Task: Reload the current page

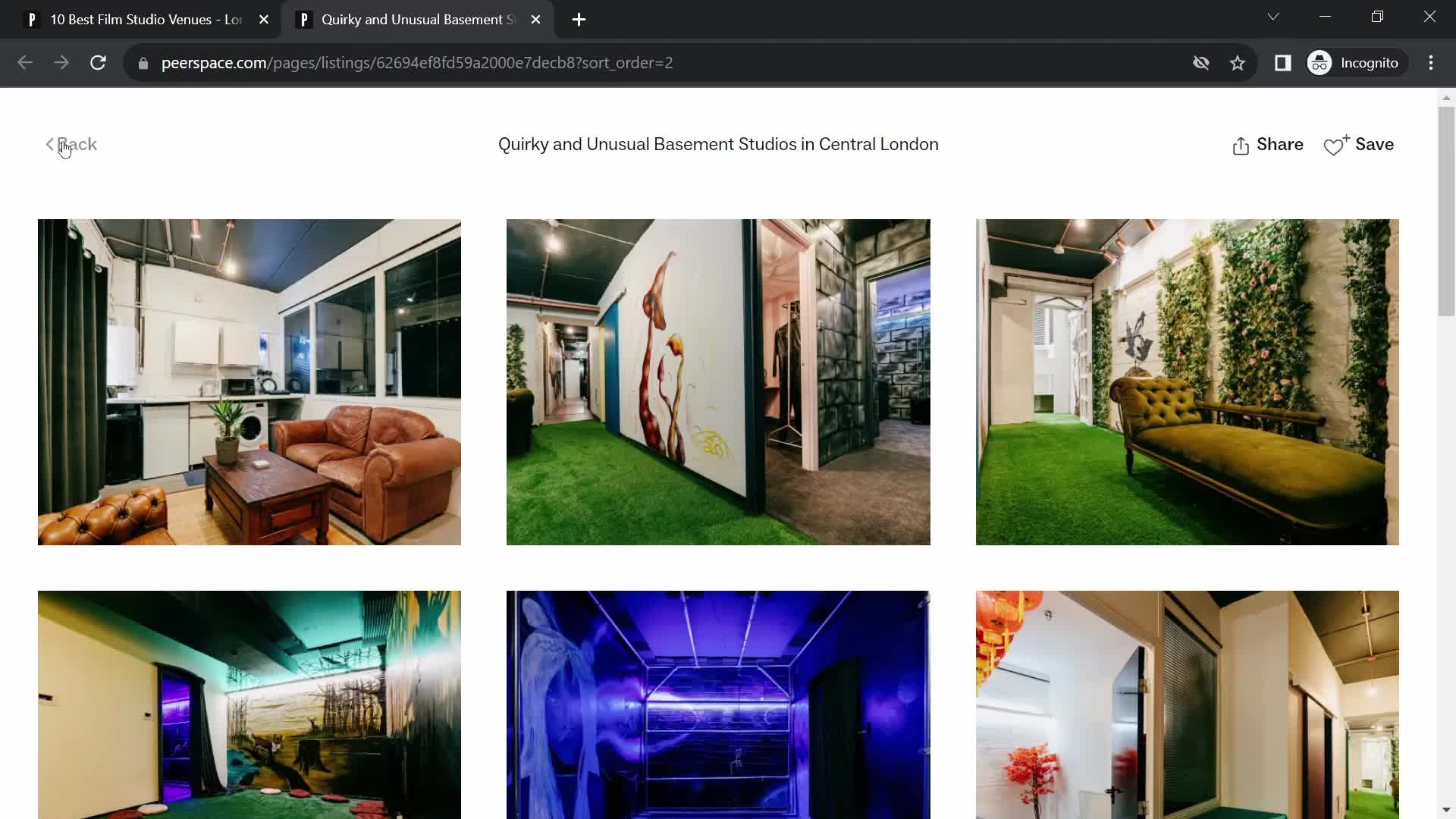Action: (98, 63)
